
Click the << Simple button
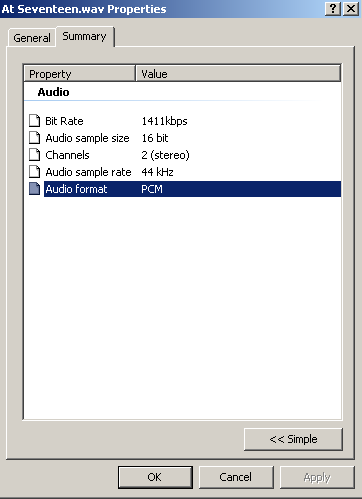coord(293,439)
